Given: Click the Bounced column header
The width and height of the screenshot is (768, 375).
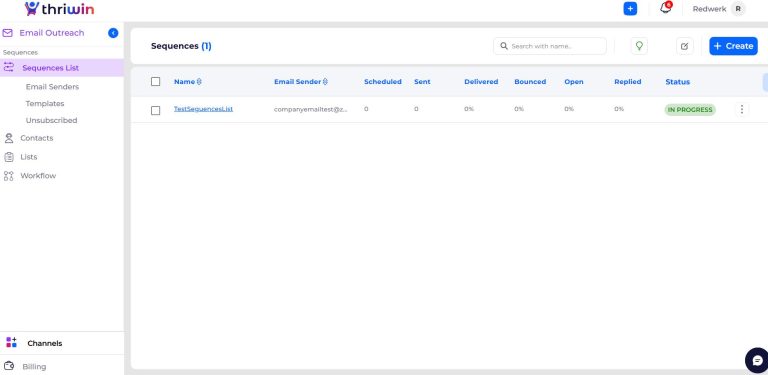Looking at the screenshot, I should pyautogui.click(x=530, y=82).
